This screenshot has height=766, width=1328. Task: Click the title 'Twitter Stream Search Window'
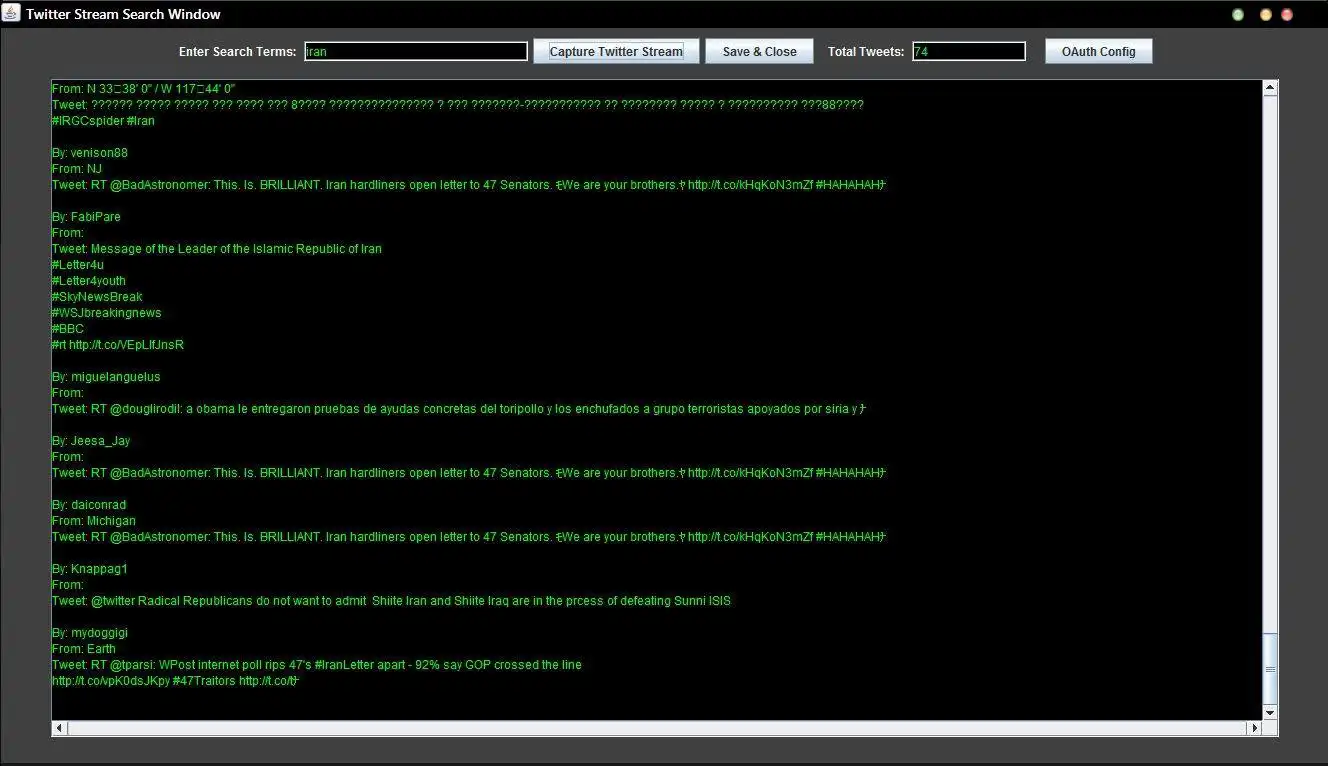[123, 14]
